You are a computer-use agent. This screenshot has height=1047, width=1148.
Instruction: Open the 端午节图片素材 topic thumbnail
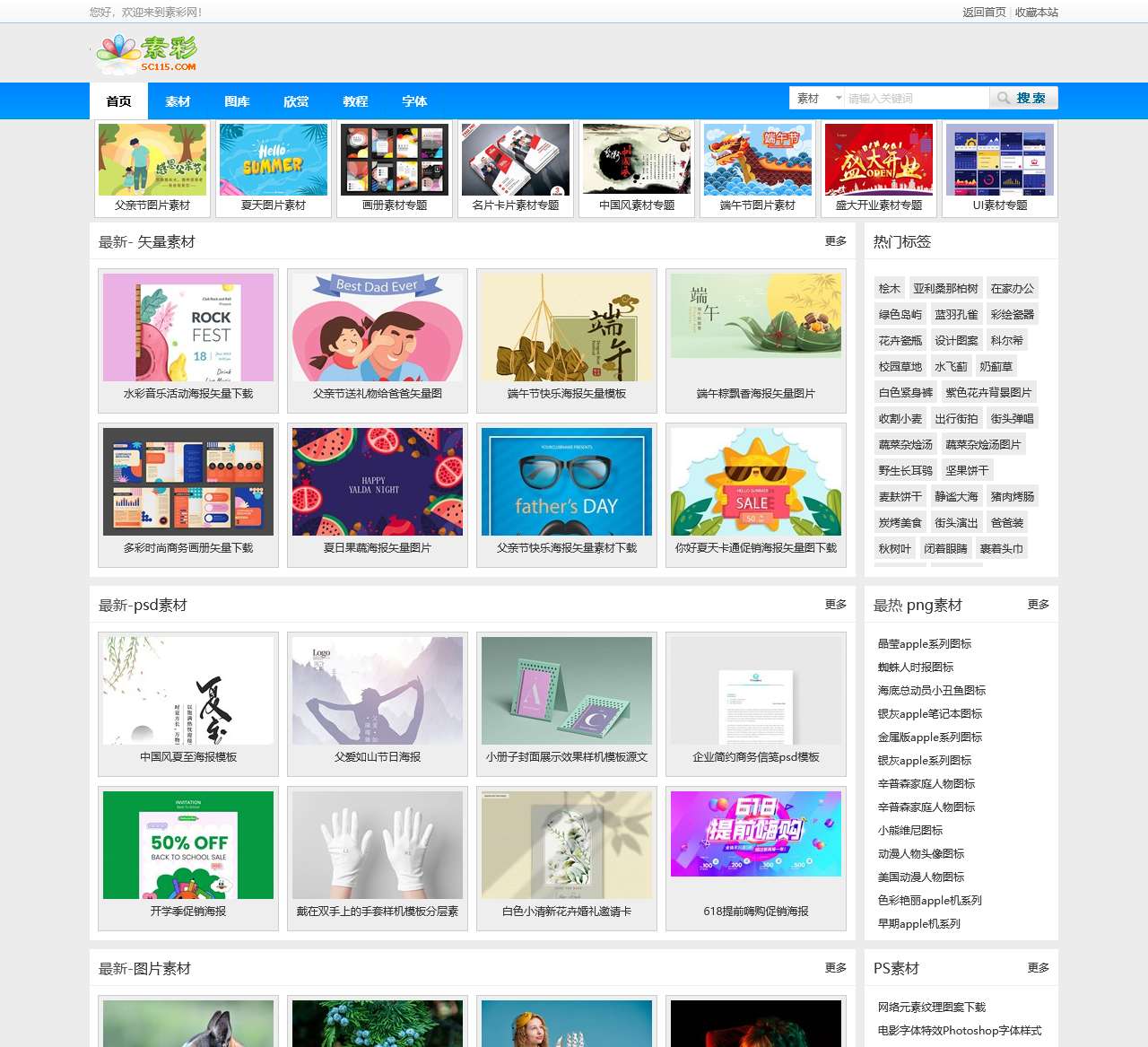pyautogui.click(x=758, y=160)
